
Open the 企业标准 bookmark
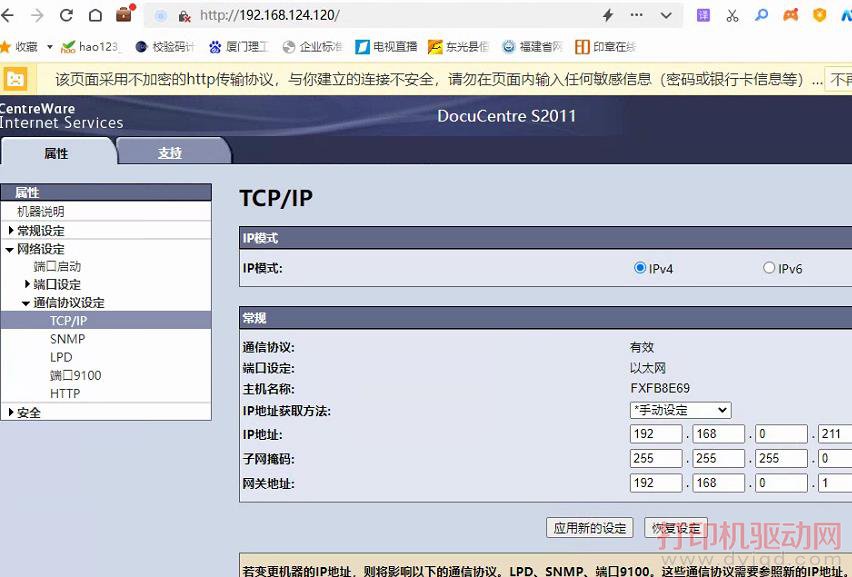(312, 47)
